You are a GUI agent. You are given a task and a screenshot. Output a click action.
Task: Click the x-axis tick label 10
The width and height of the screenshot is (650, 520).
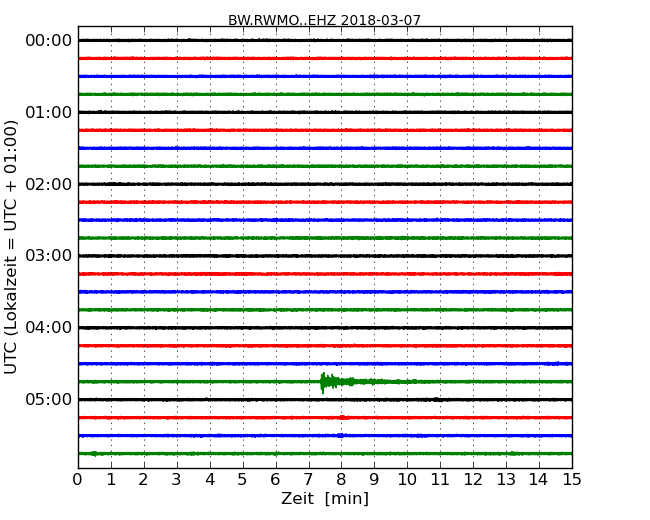coord(407,480)
